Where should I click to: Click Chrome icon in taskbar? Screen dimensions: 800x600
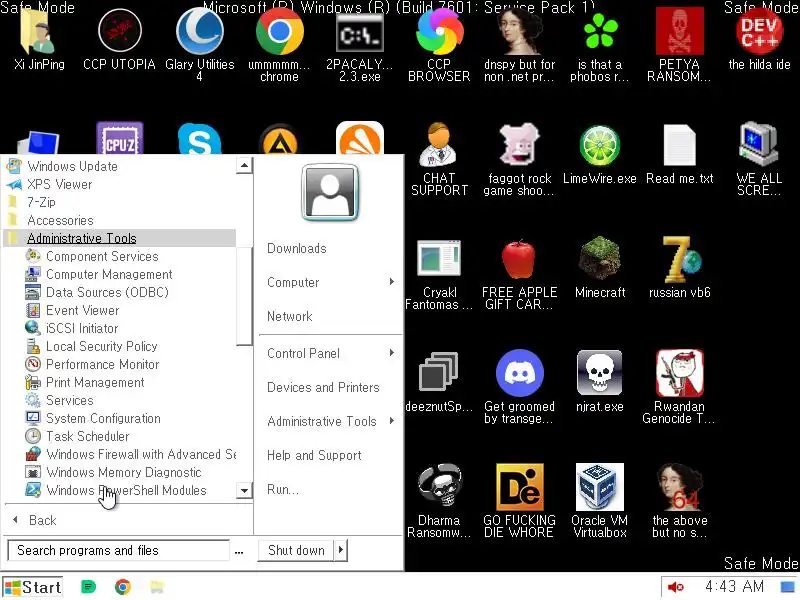[122, 587]
